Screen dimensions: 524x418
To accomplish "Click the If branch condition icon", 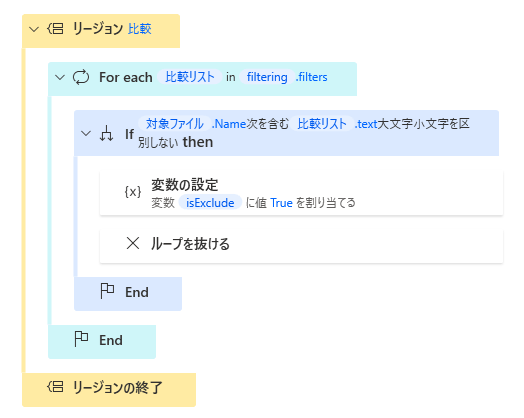I will click(107, 133).
